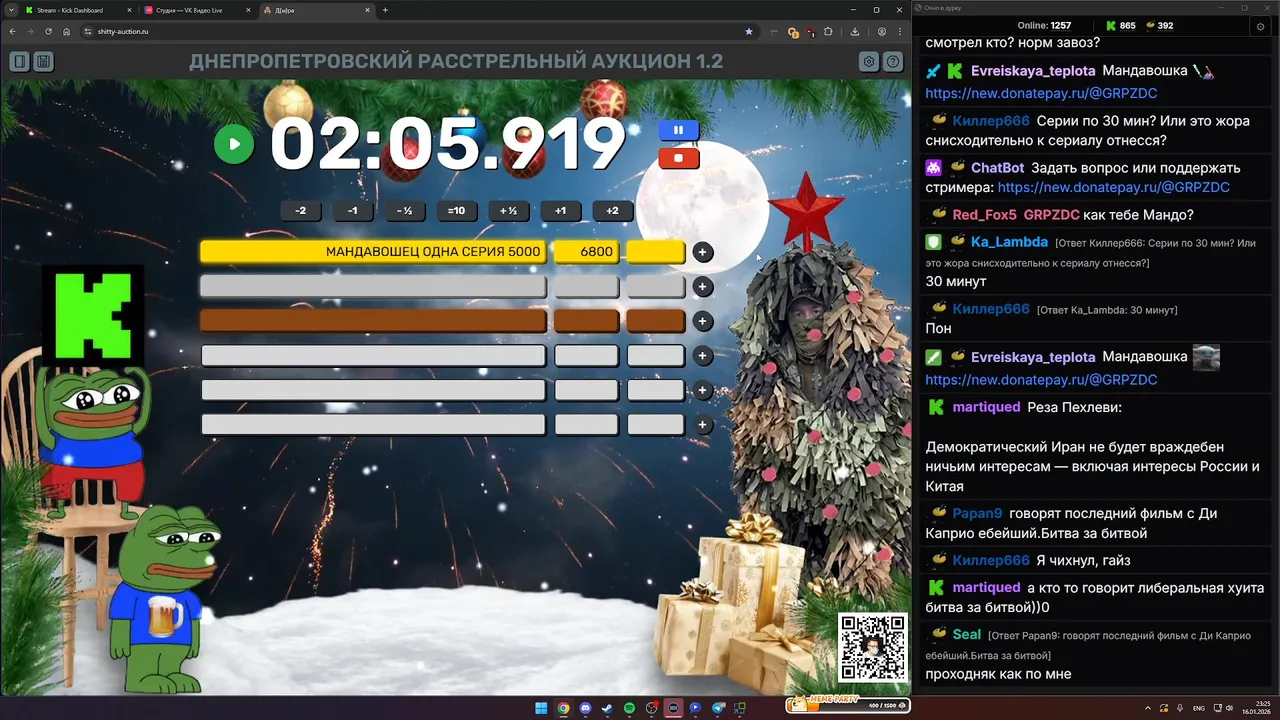1280x720 pixels.
Task: Click the Kick viewer count 865
Action: pos(1120,26)
